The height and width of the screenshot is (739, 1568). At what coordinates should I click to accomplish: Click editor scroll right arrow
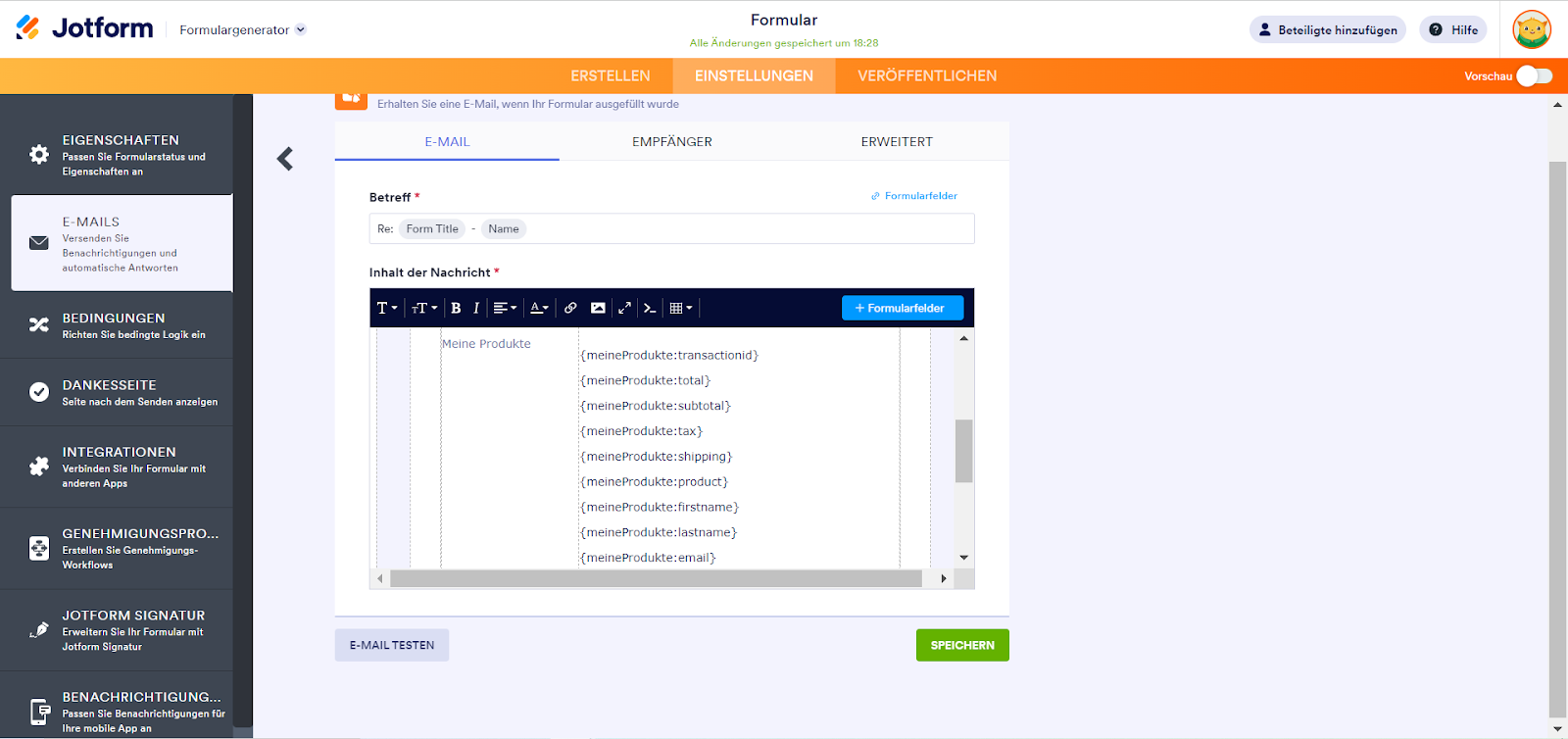point(944,578)
